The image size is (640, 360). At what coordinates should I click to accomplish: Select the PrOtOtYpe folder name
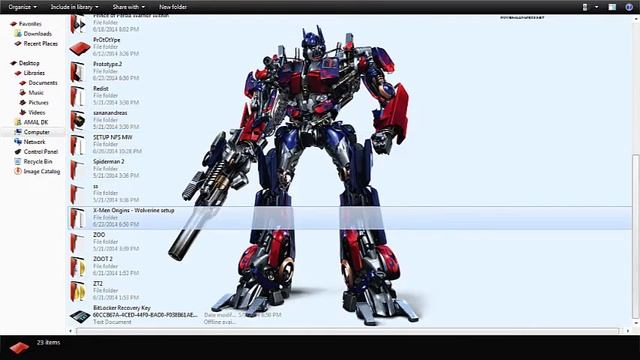[107, 40]
